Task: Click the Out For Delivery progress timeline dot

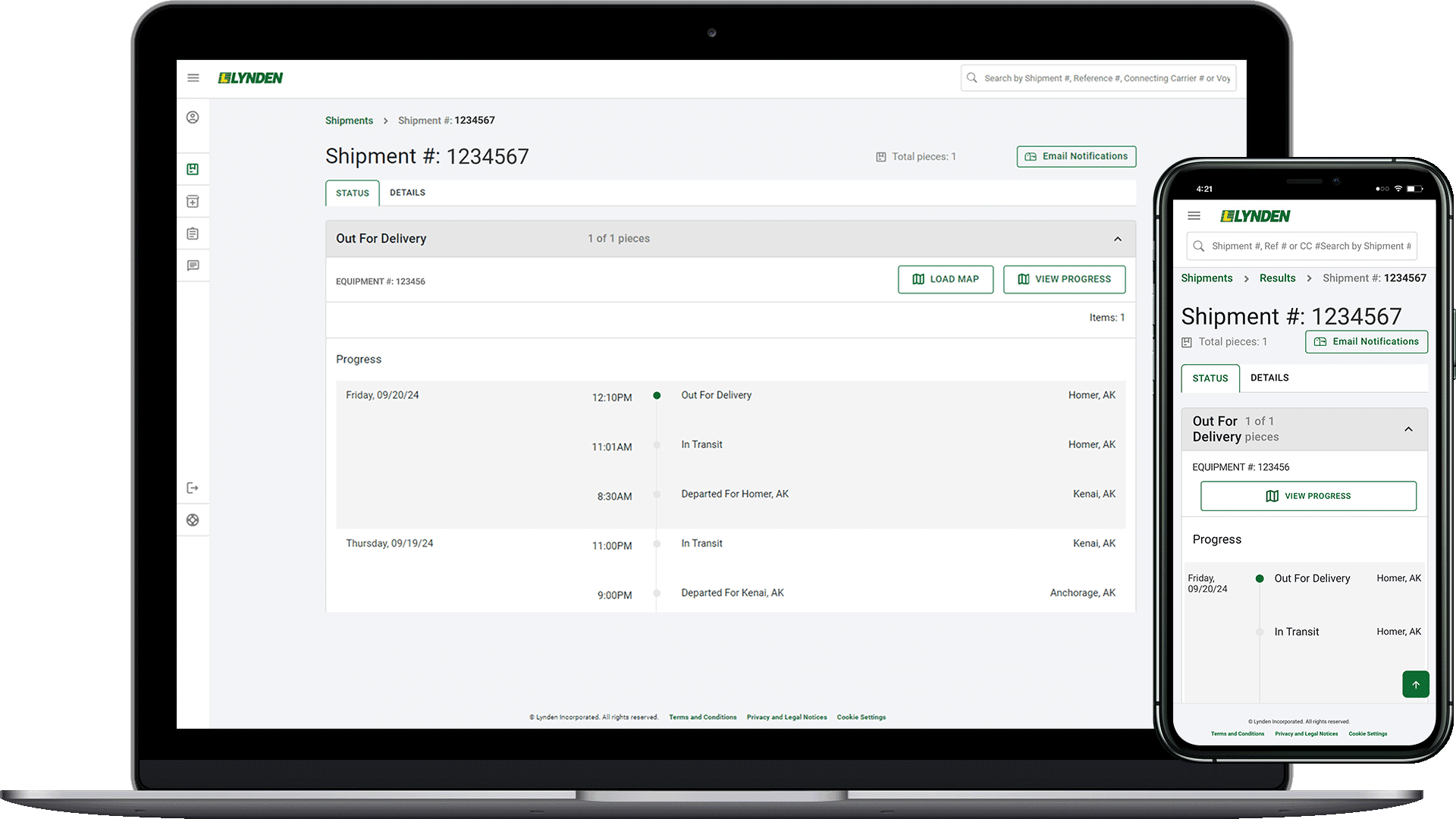Action: [657, 395]
